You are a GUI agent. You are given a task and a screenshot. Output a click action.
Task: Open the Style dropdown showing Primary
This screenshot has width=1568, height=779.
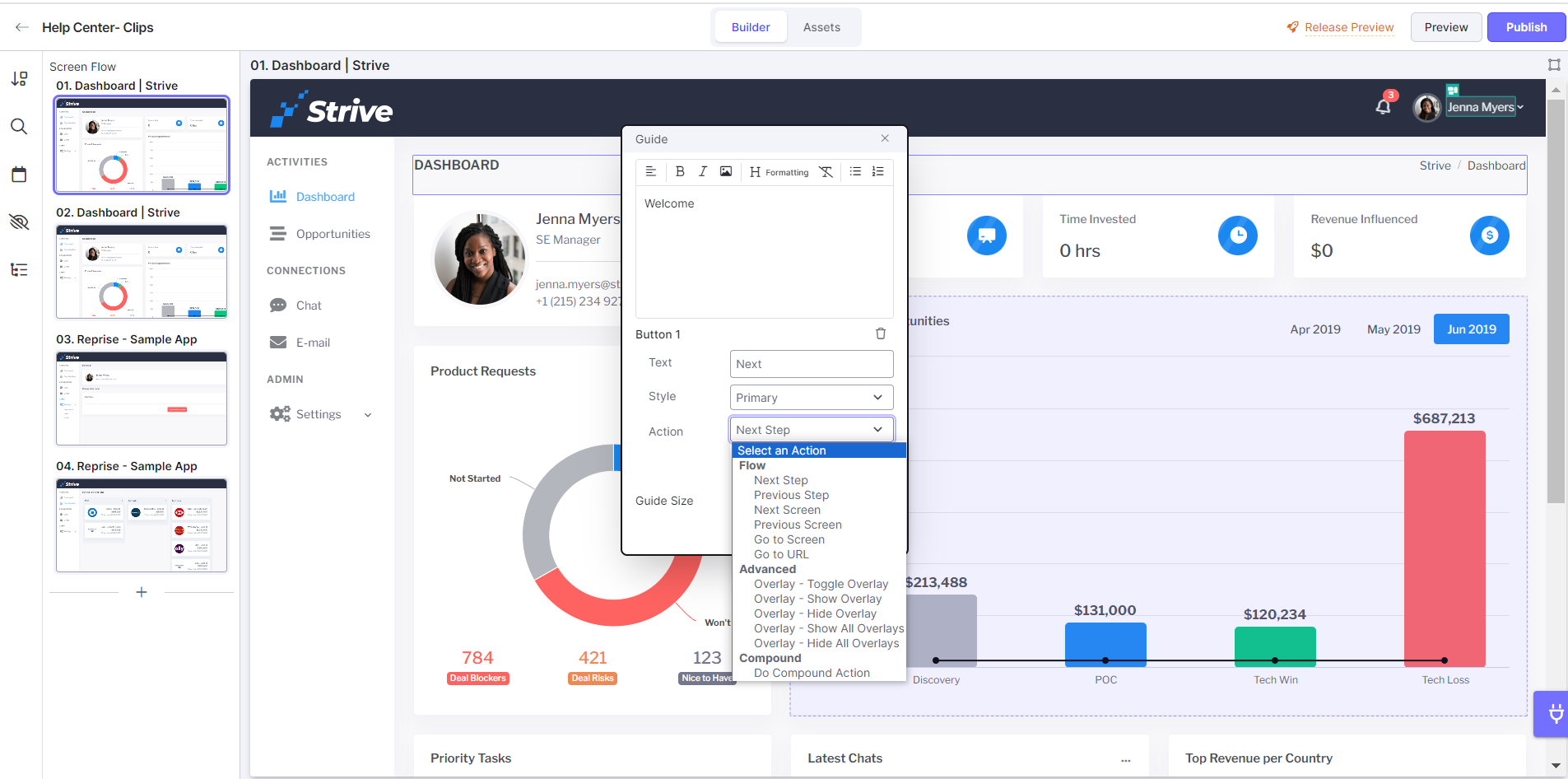(x=812, y=398)
